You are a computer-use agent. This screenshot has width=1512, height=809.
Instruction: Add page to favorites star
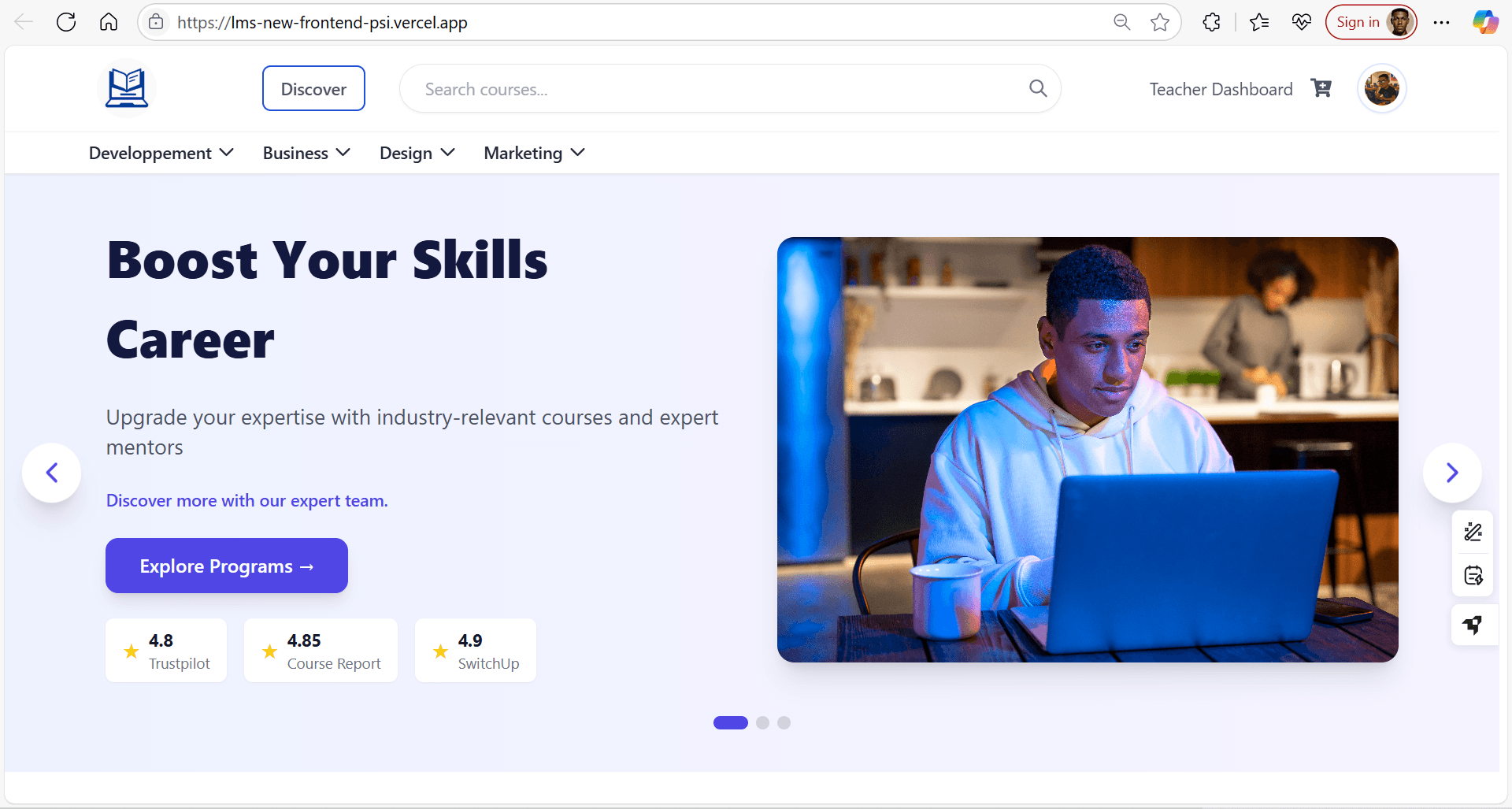pyautogui.click(x=1160, y=22)
